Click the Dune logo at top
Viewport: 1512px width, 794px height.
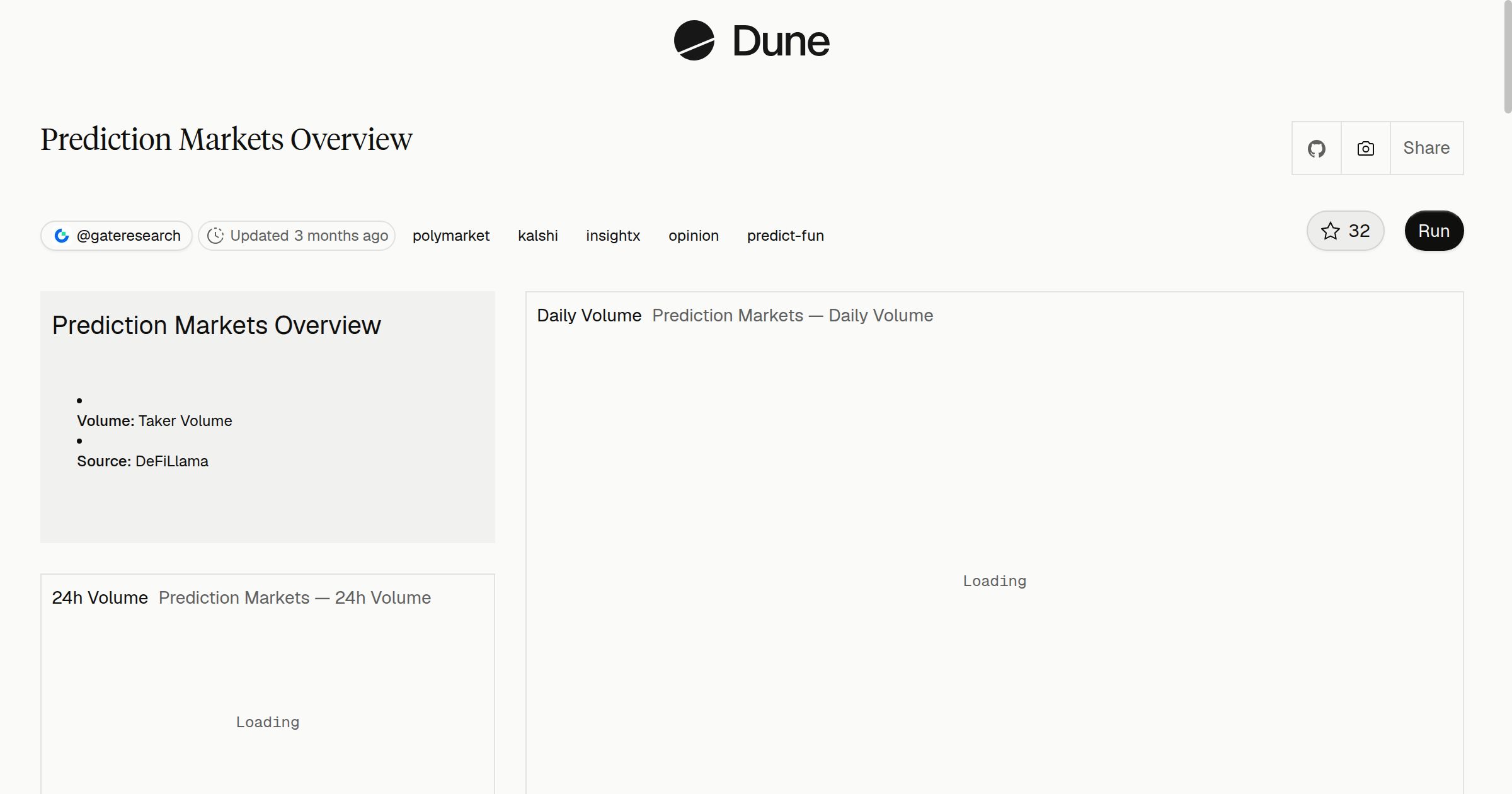[x=752, y=41]
